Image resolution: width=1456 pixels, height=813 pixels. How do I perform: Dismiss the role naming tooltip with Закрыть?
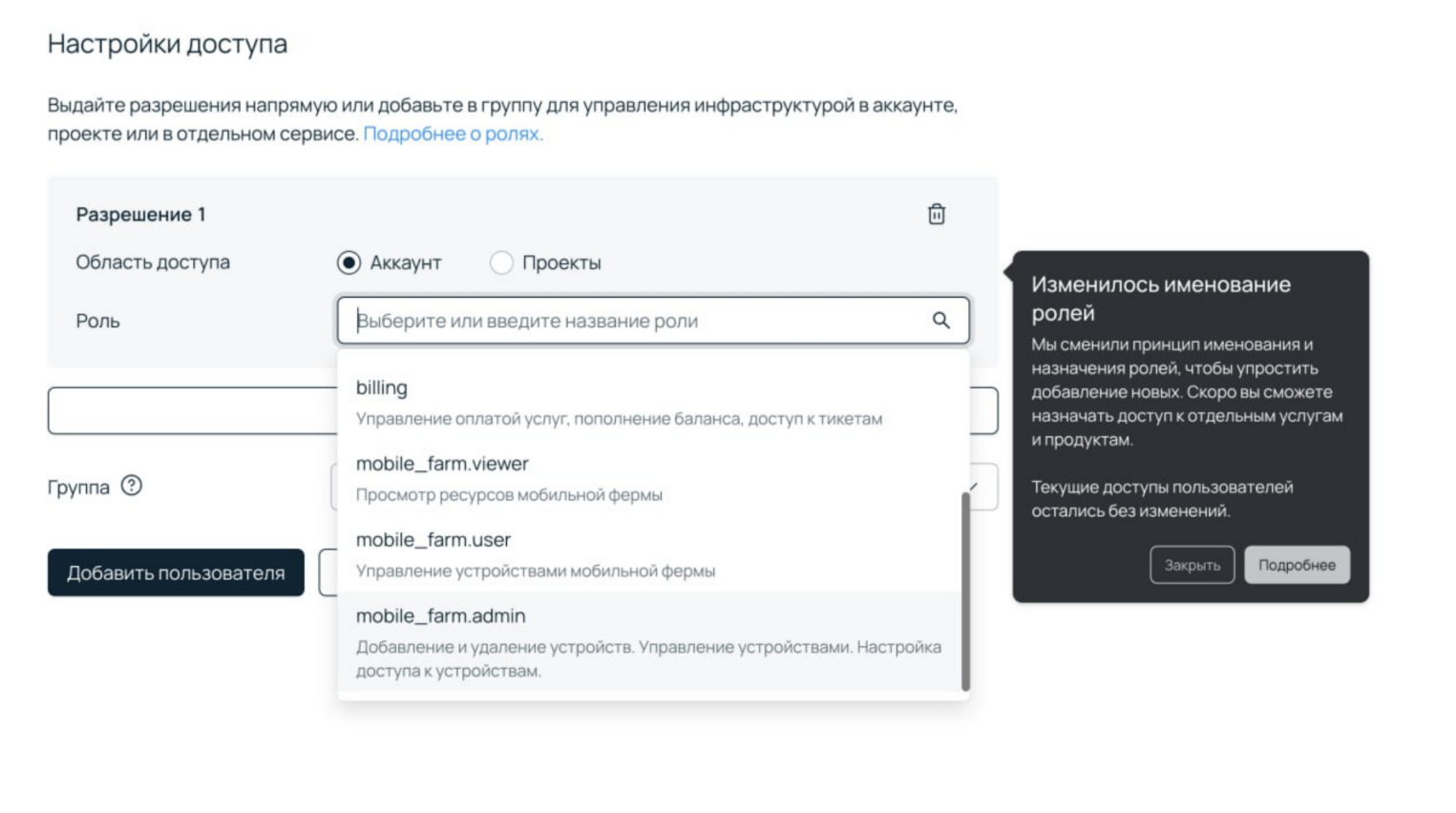pyautogui.click(x=1192, y=565)
